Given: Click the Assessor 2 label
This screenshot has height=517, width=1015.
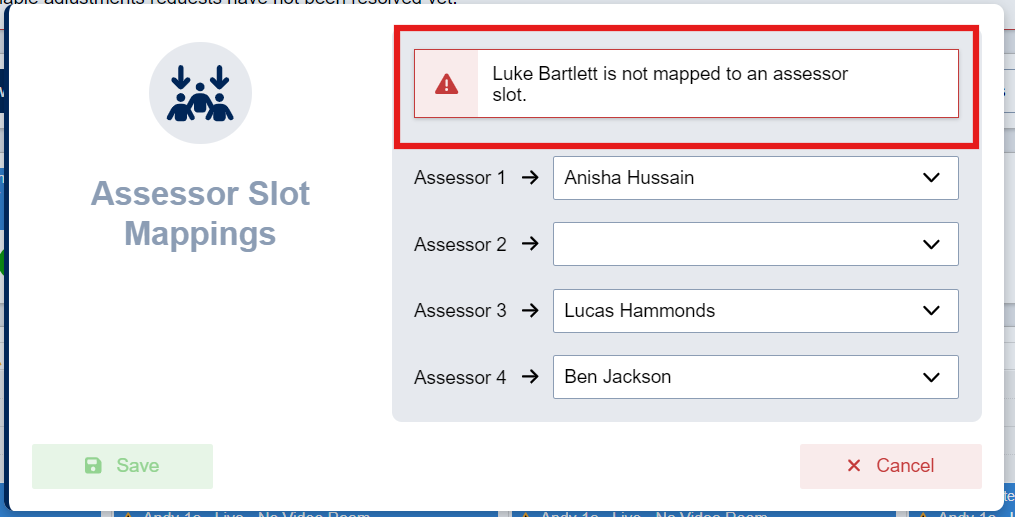Looking at the screenshot, I should pyautogui.click(x=460, y=244).
